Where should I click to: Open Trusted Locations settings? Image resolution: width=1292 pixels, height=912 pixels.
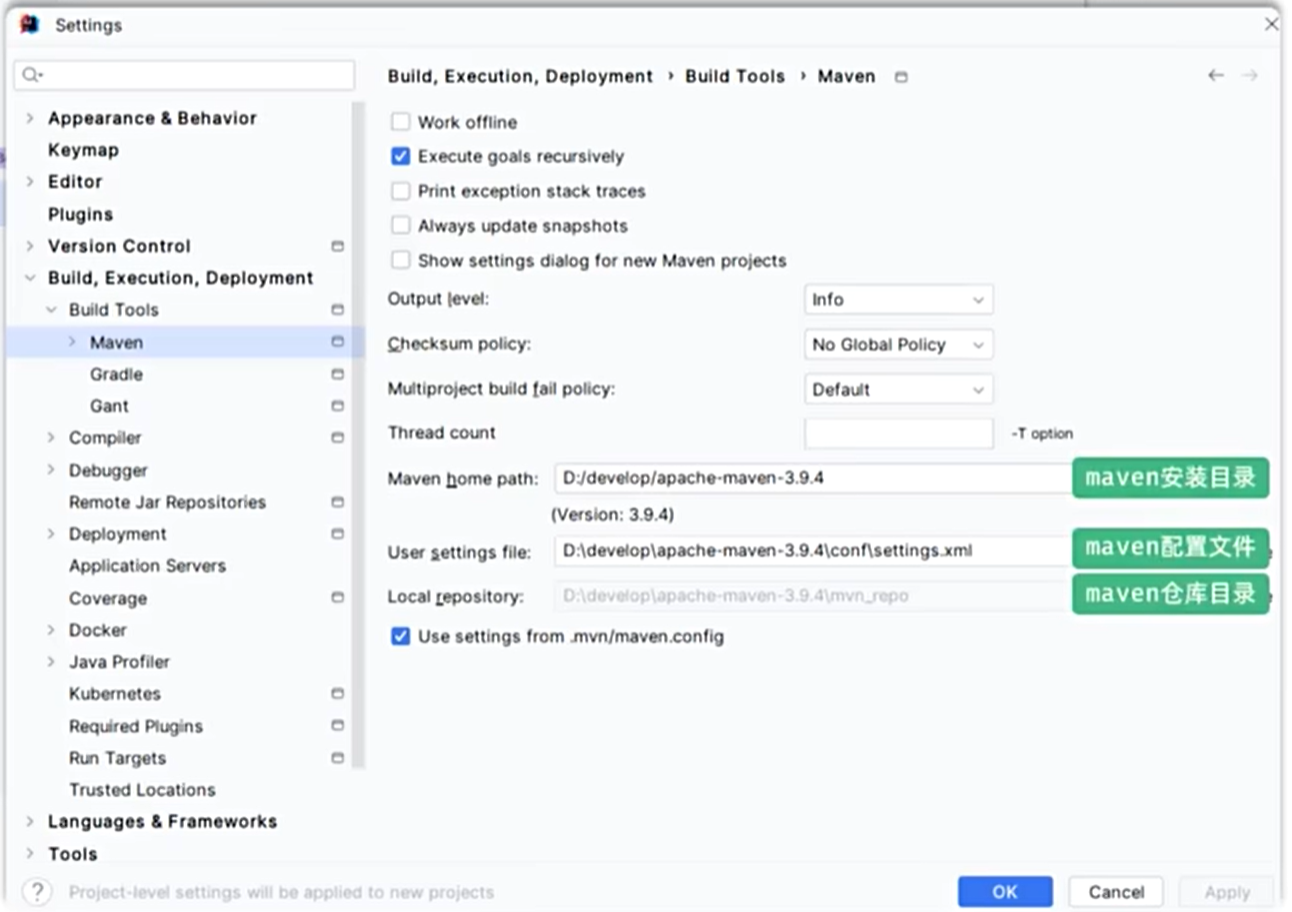[142, 790]
